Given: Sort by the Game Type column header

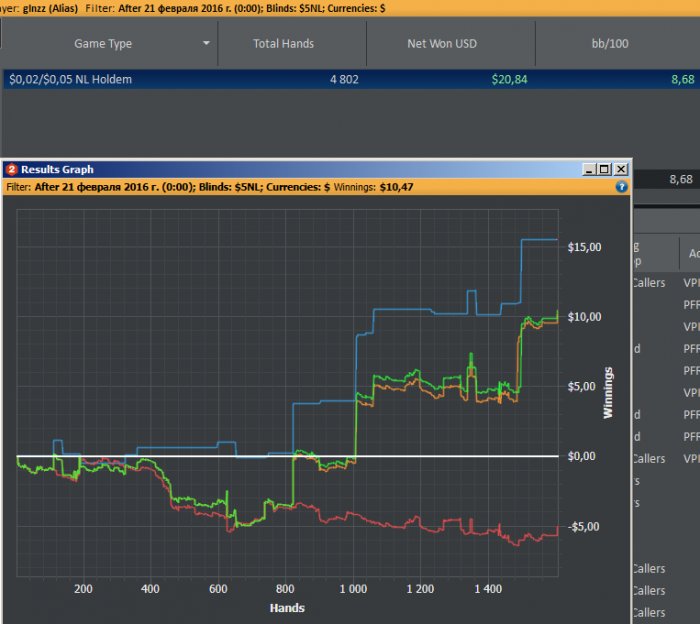Looking at the screenshot, I should (x=103, y=44).
